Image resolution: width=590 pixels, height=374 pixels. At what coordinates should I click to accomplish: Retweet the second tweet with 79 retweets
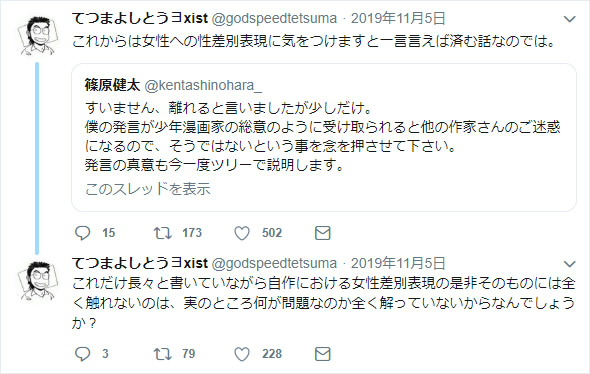[x=163, y=354]
